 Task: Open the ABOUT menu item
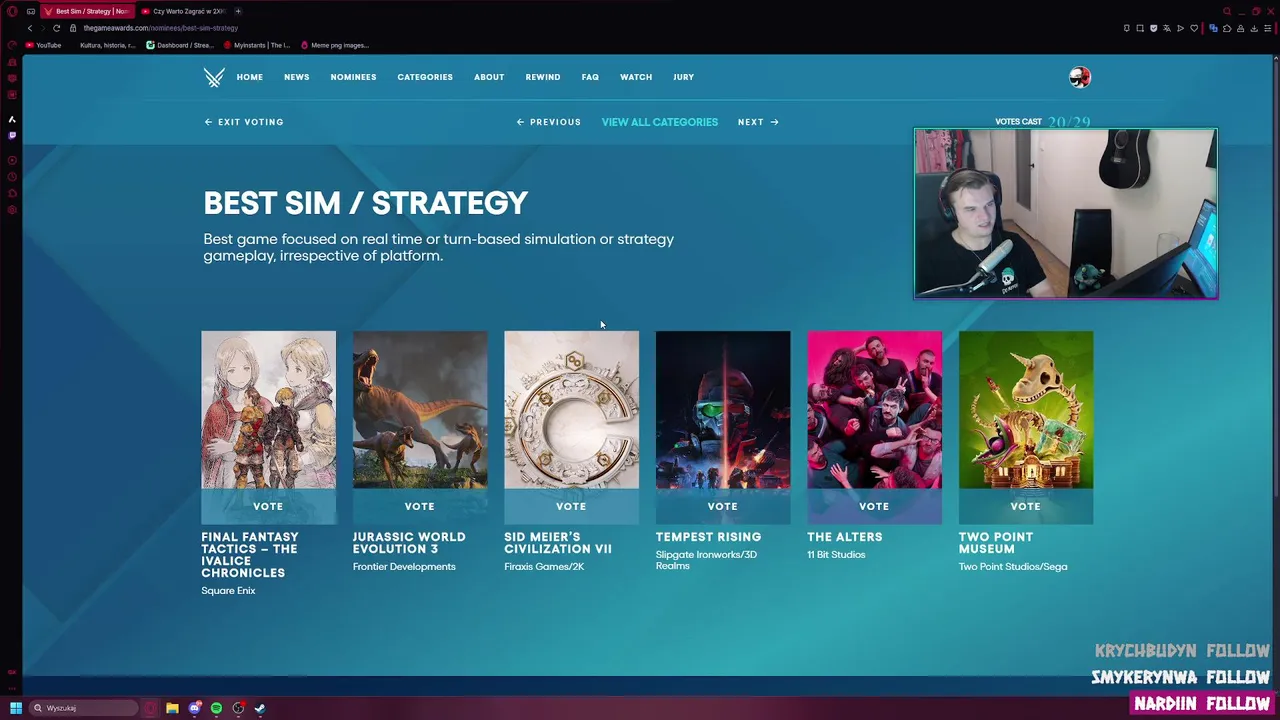(x=489, y=77)
